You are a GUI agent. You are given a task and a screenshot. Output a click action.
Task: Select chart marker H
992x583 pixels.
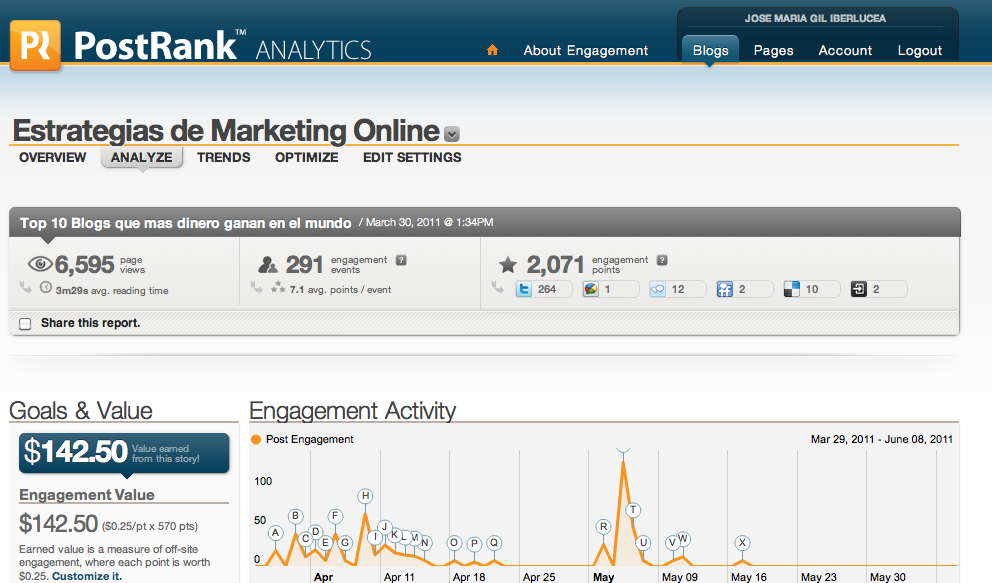[x=365, y=496]
